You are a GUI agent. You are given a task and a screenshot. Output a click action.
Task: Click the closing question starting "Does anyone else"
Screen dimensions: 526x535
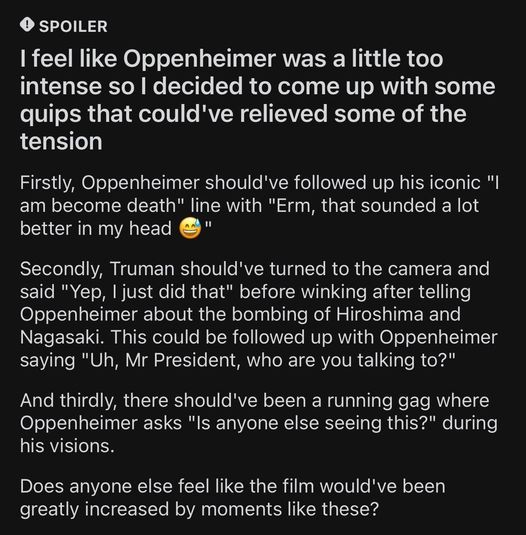(x=233, y=497)
